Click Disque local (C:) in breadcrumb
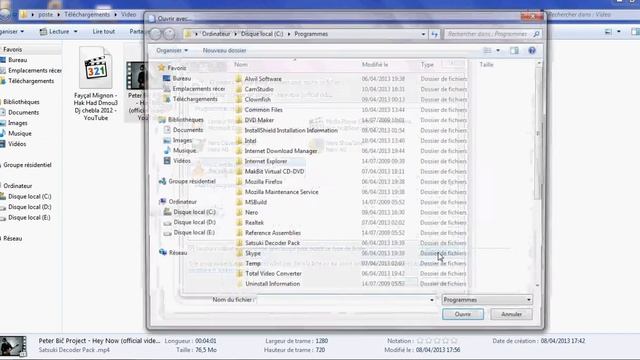 tap(262, 34)
